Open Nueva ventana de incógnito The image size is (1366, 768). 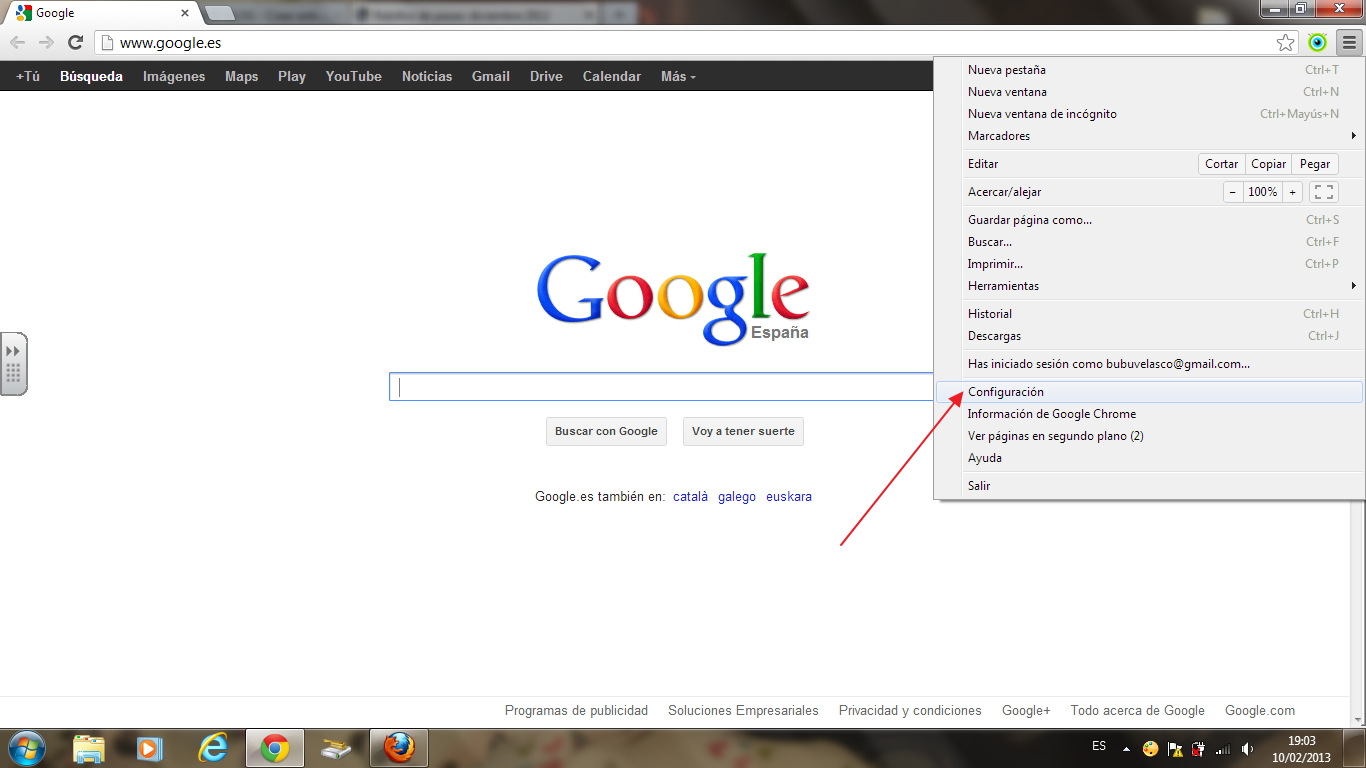pos(1149,114)
